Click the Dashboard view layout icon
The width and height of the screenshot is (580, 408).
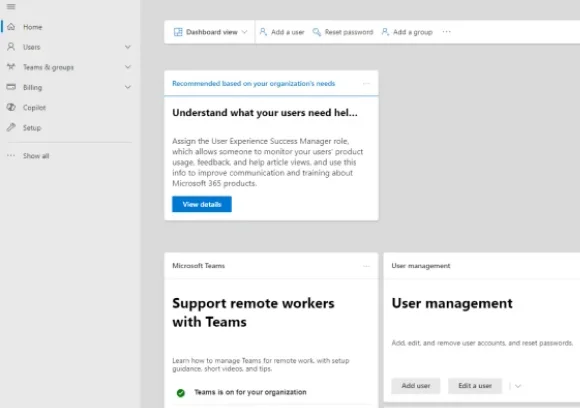point(178,32)
